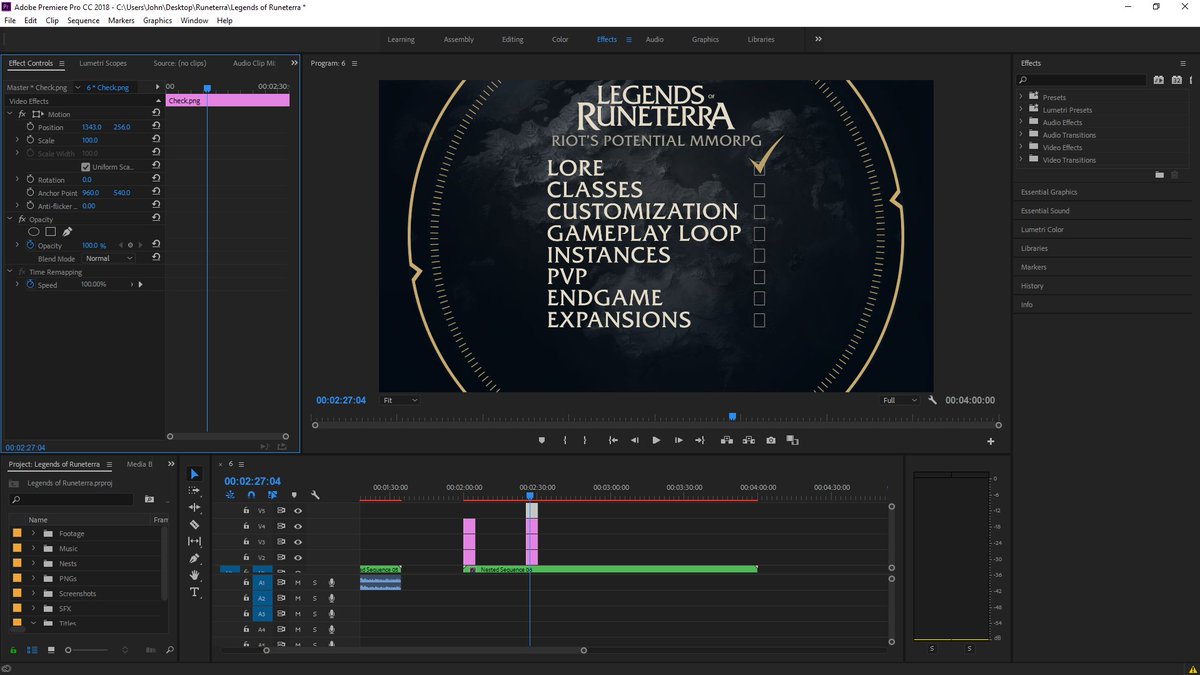Screen dimensions: 1200x675
Task: Open Essential Graphics panel
Action: tap(1049, 191)
